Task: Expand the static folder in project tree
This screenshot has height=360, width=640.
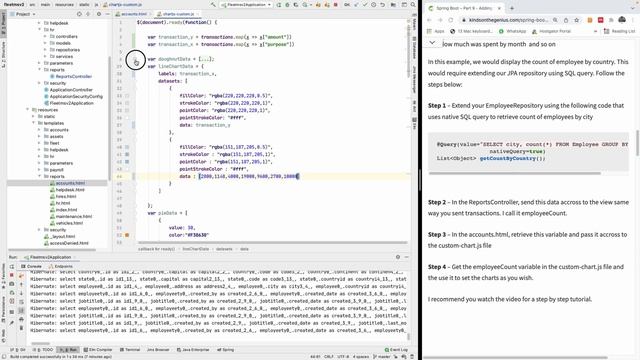Action: coord(33,116)
